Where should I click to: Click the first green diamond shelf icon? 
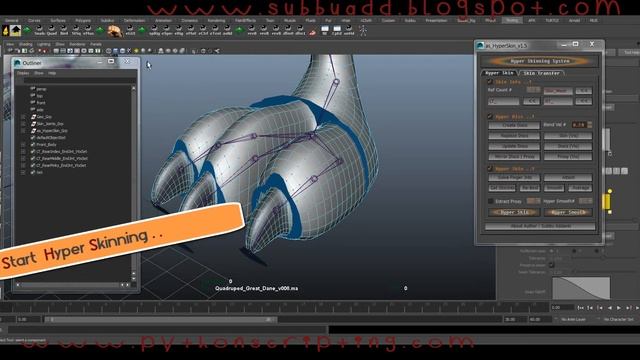tap(27, 30)
